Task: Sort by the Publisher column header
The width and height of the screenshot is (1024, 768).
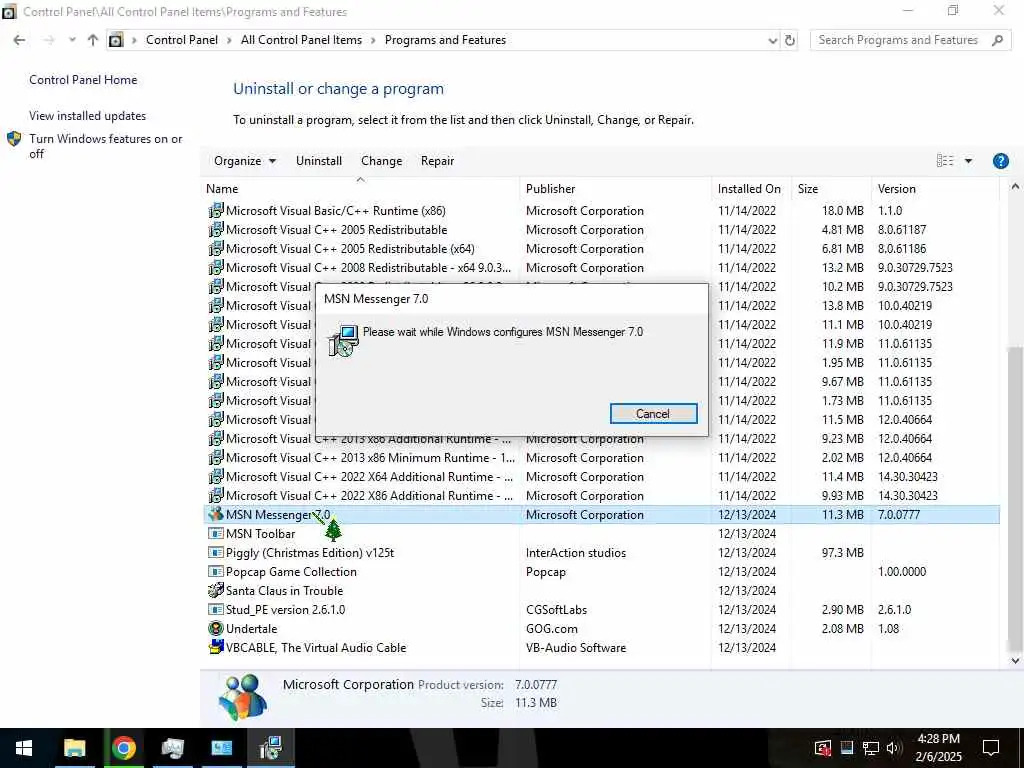Action: [615, 189]
